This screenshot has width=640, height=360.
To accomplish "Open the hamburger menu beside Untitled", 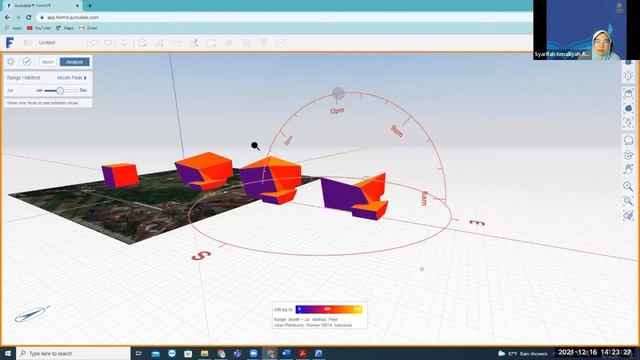I will [28, 42].
